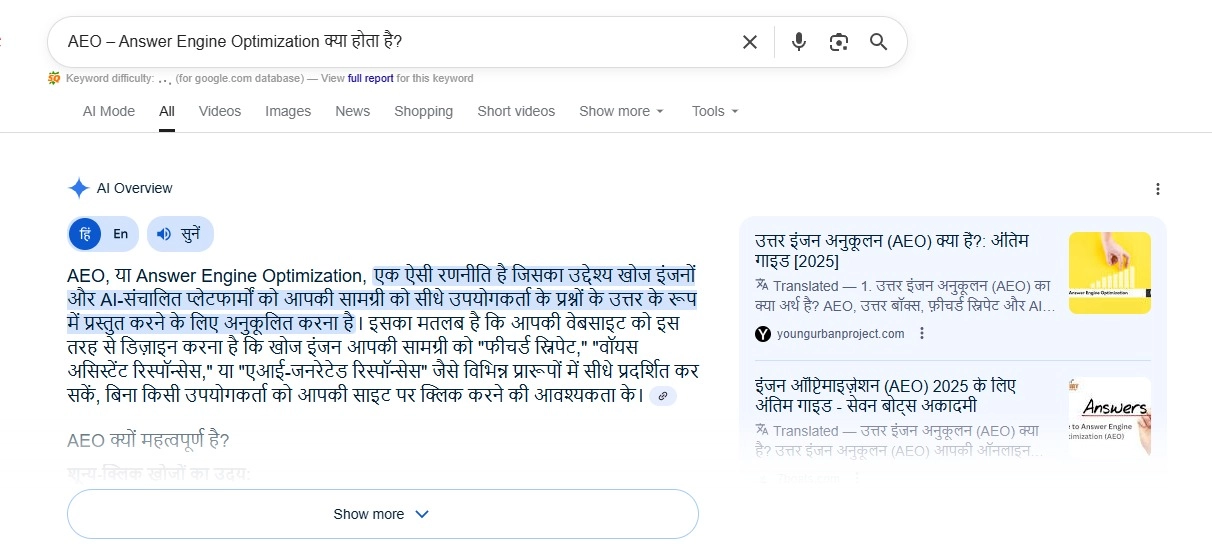Open the Images tab
This screenshot has height=558, width=1212.
pos(288,111)
